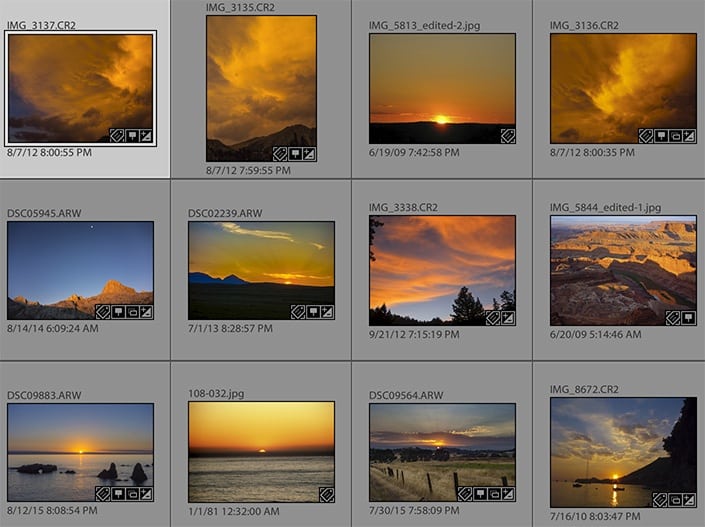Click the keyword tag badge on 108-032.jpg
Screen dimensions: 705x527
coord(326,494)
